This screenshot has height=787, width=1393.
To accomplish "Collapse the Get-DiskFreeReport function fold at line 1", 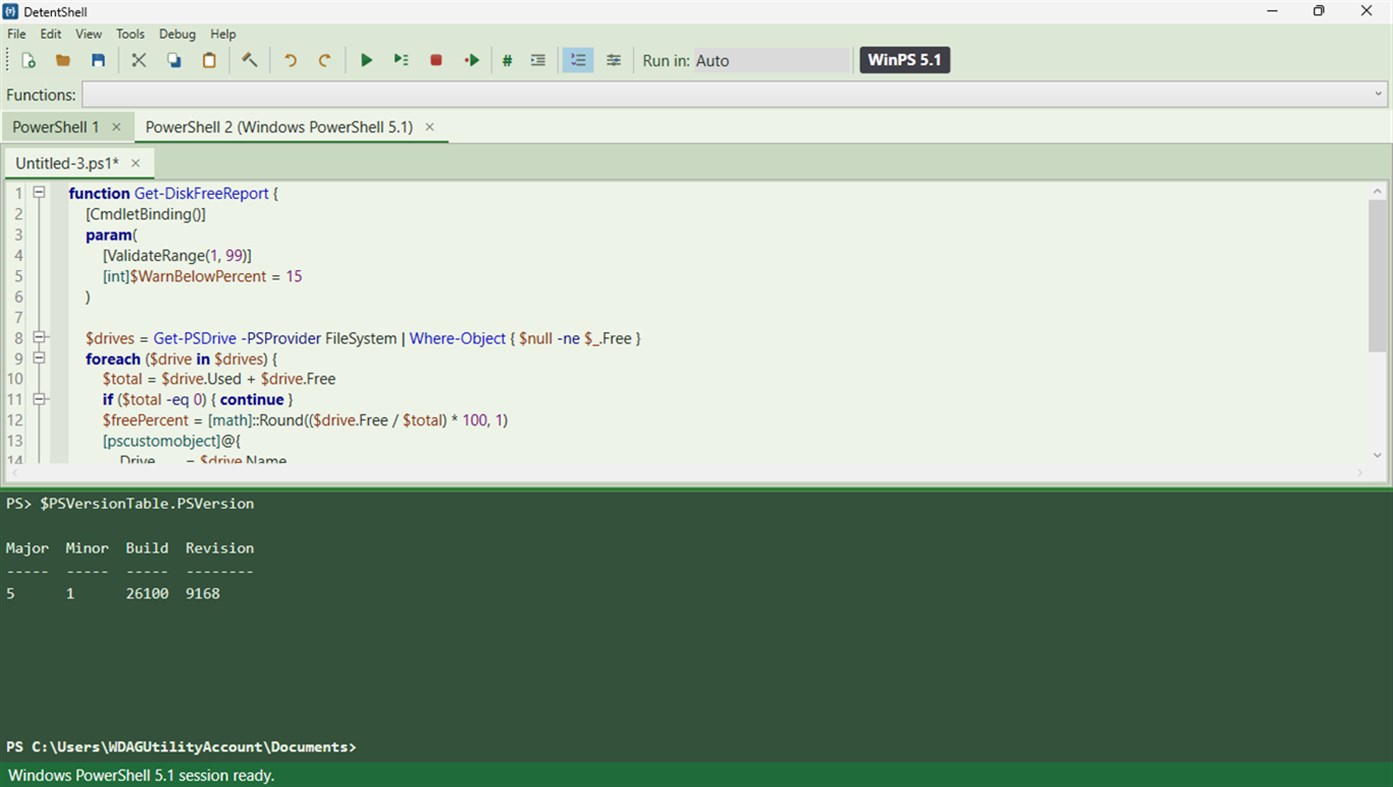I will (x=39, y=192).
